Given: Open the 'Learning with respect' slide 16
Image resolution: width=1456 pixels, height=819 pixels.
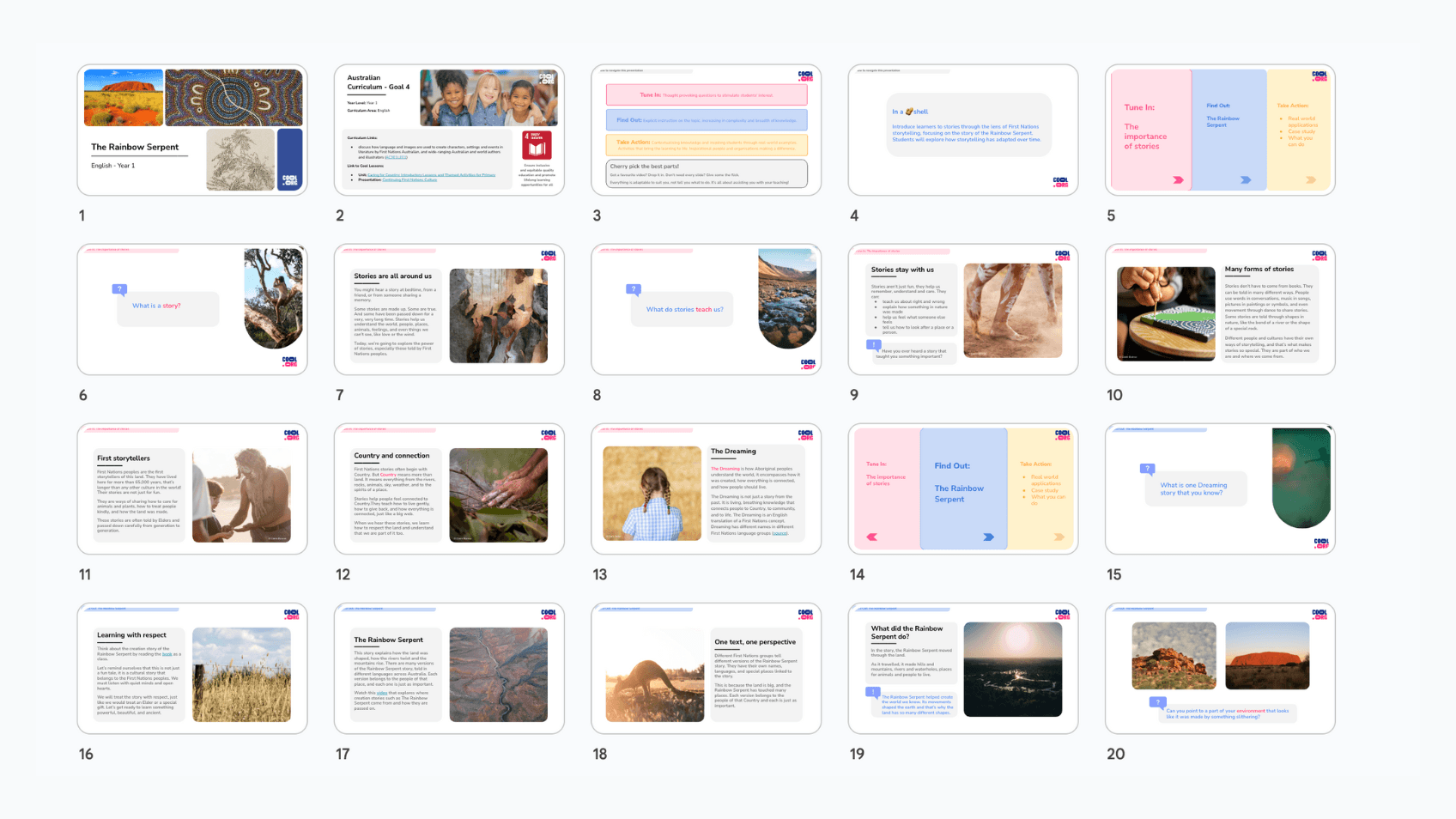Looking at the screenshot, I should [191, 668].
